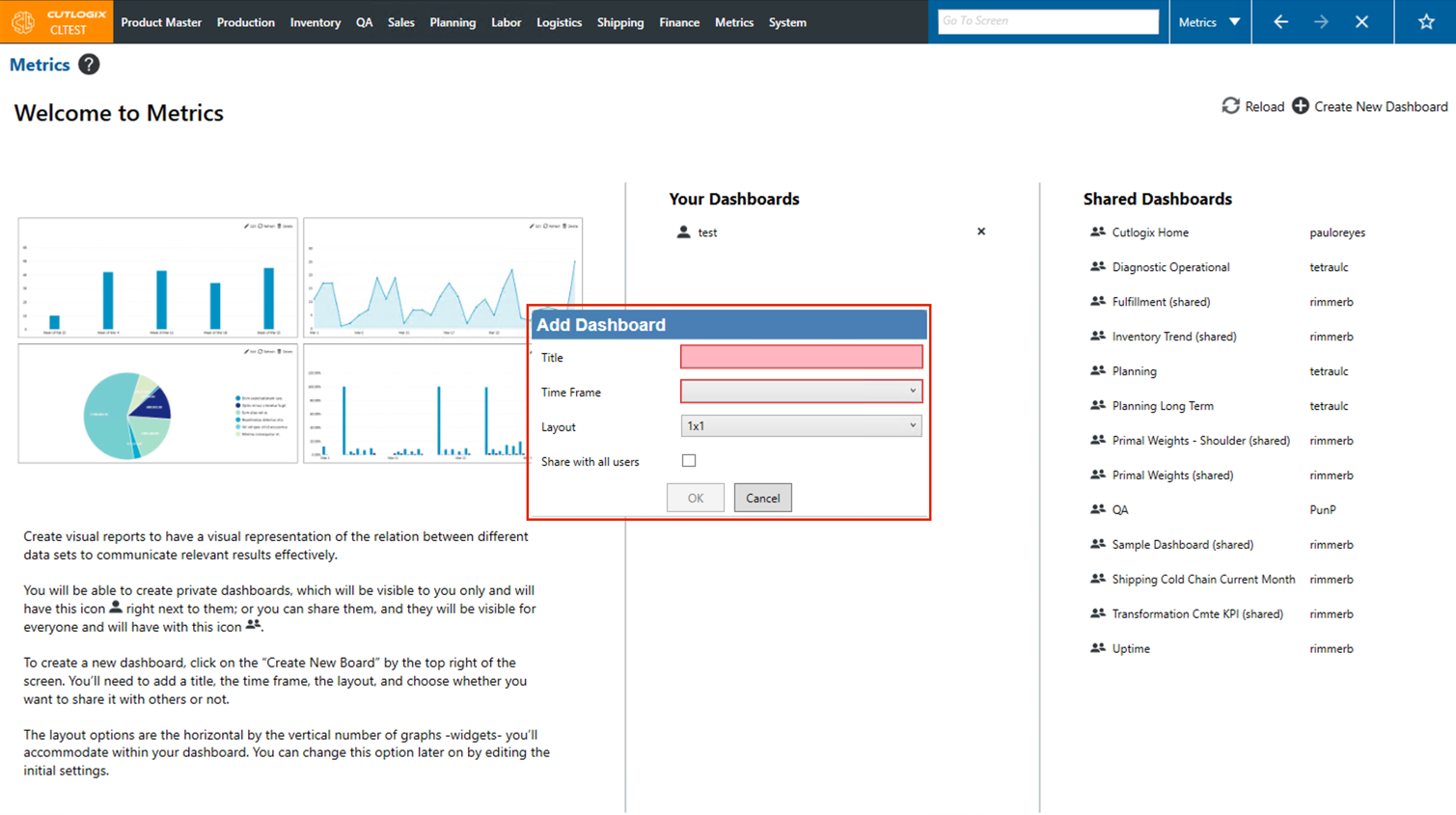Open the Inventory menu
1456x815 pixels.
pos(315,22)
